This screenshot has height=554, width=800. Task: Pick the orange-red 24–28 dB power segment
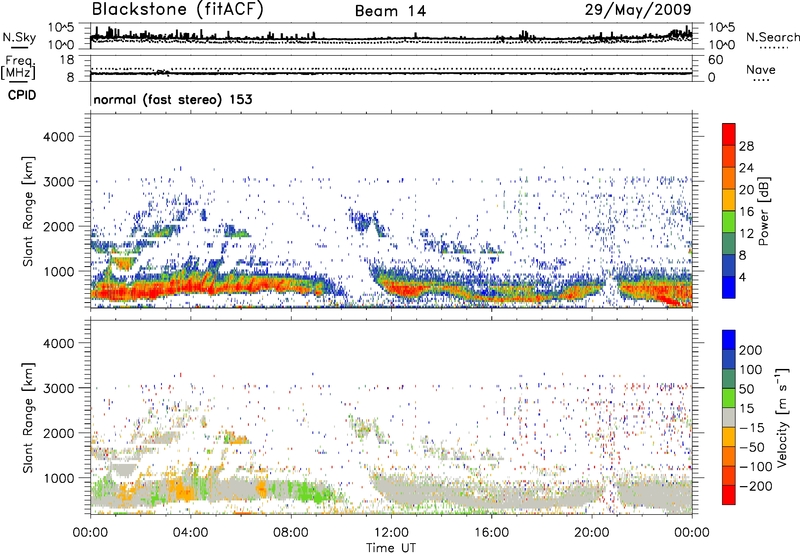tap(729, 156)
